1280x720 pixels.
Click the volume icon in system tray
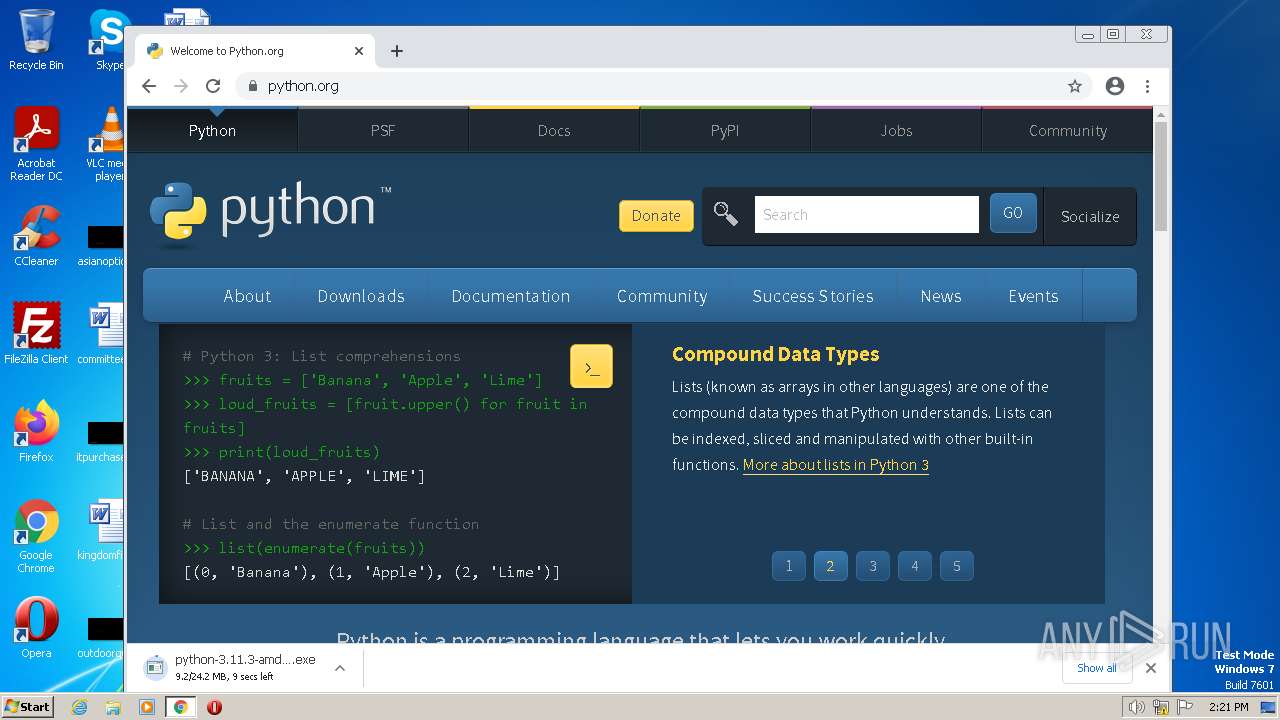point(1137,707)
